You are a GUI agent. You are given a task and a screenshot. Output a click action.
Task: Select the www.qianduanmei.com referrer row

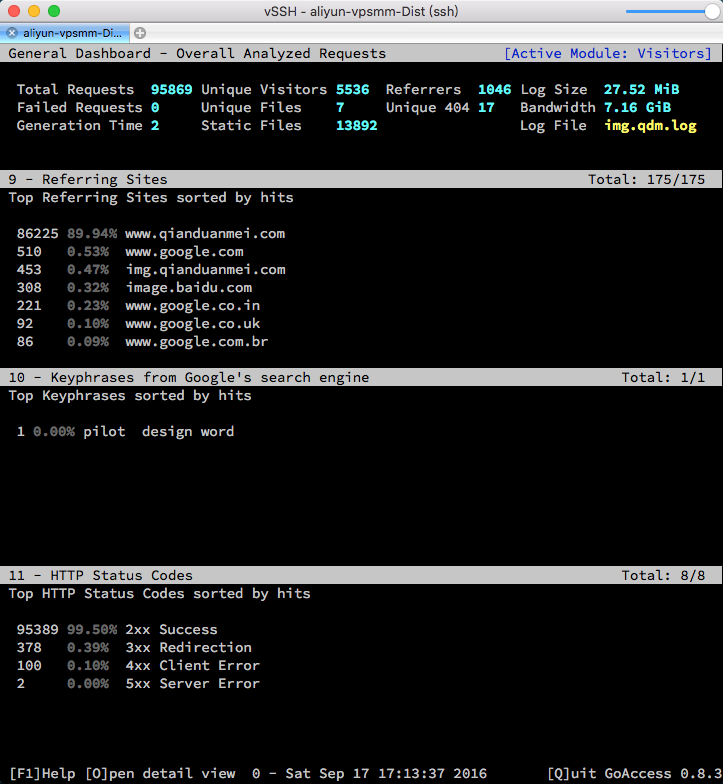[204, 234]
